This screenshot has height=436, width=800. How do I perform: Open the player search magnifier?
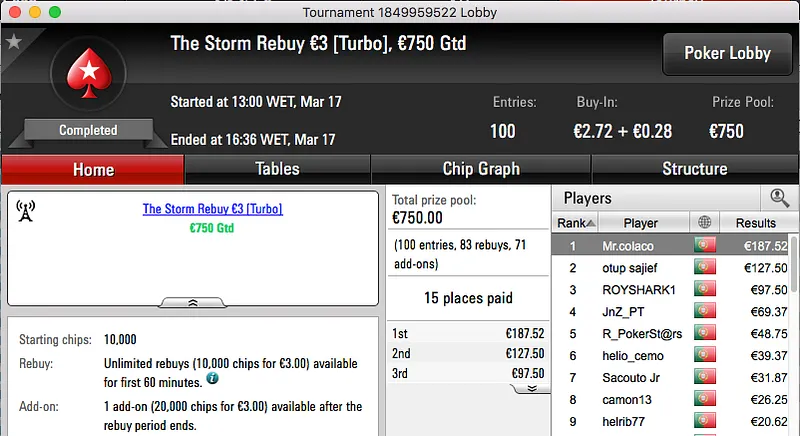[779, 198]
